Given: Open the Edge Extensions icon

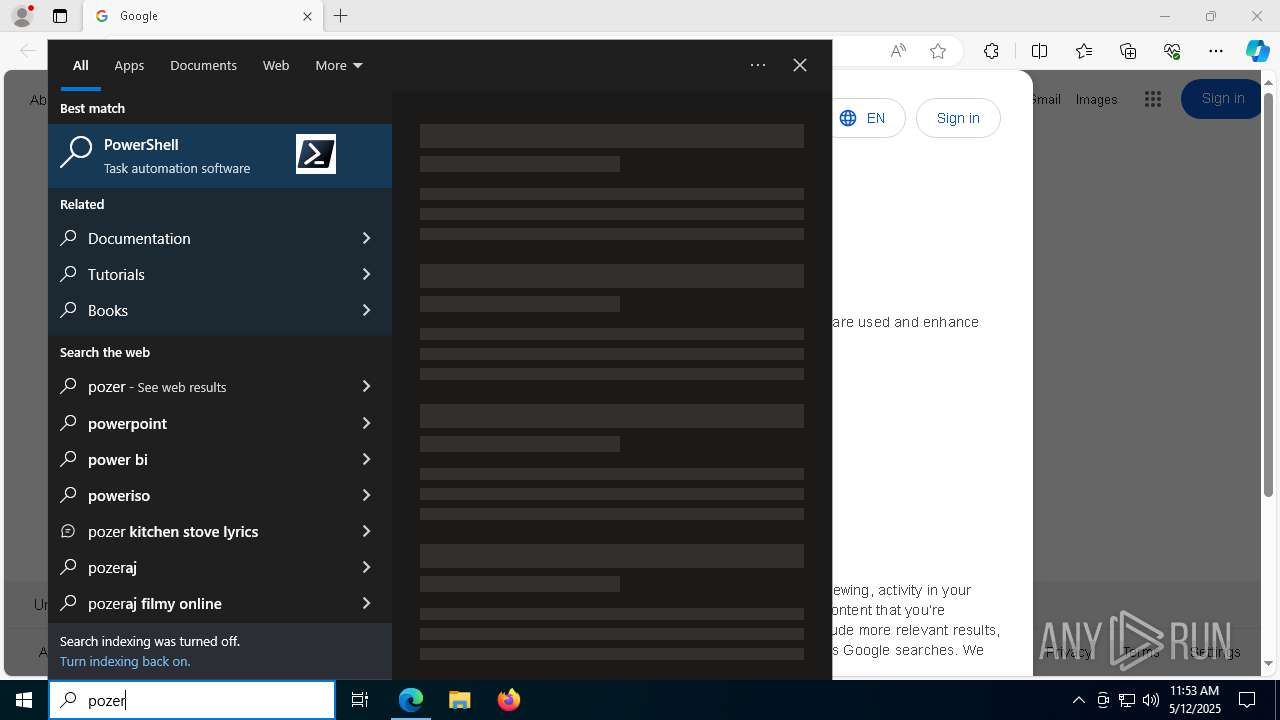Looking at the screenshot, I should point(991,51).
